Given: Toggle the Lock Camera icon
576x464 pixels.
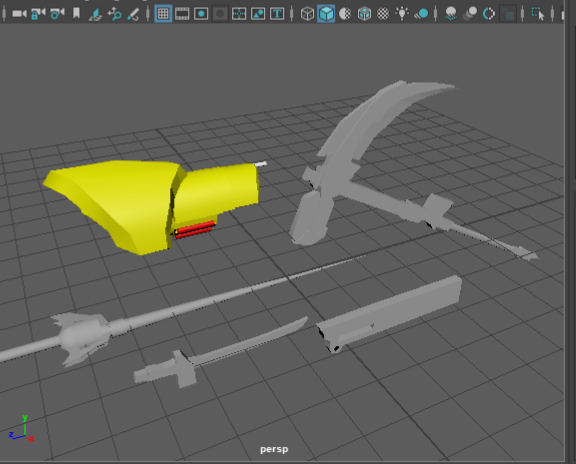Looking at the screenshot, I should tap(38, 14).
